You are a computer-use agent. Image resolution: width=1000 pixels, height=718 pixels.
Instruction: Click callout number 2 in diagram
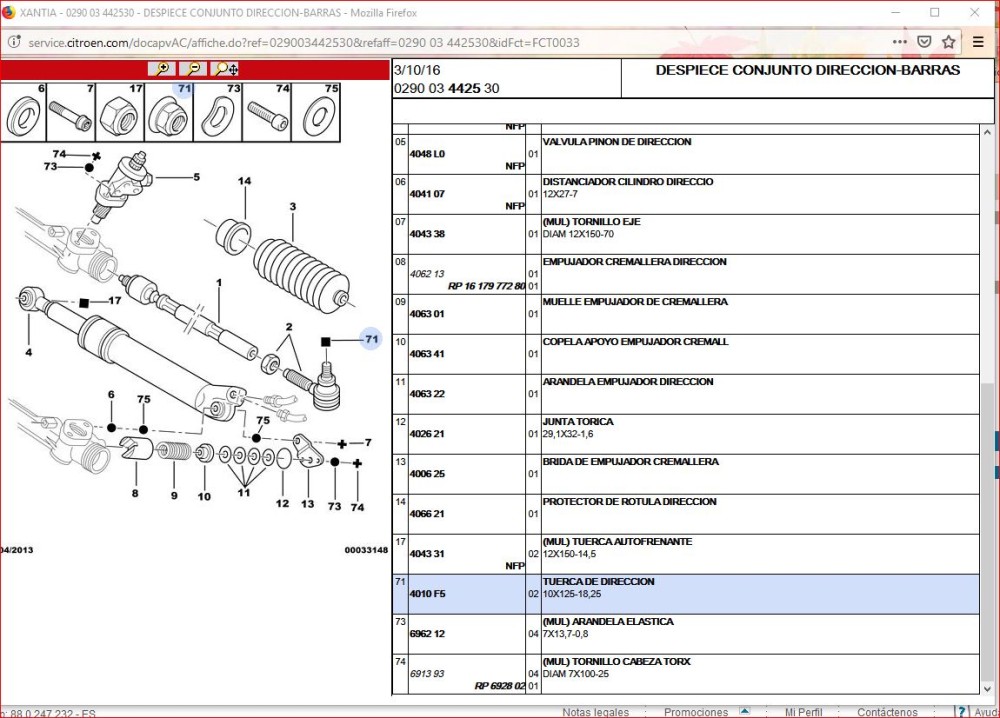[289, 327]
